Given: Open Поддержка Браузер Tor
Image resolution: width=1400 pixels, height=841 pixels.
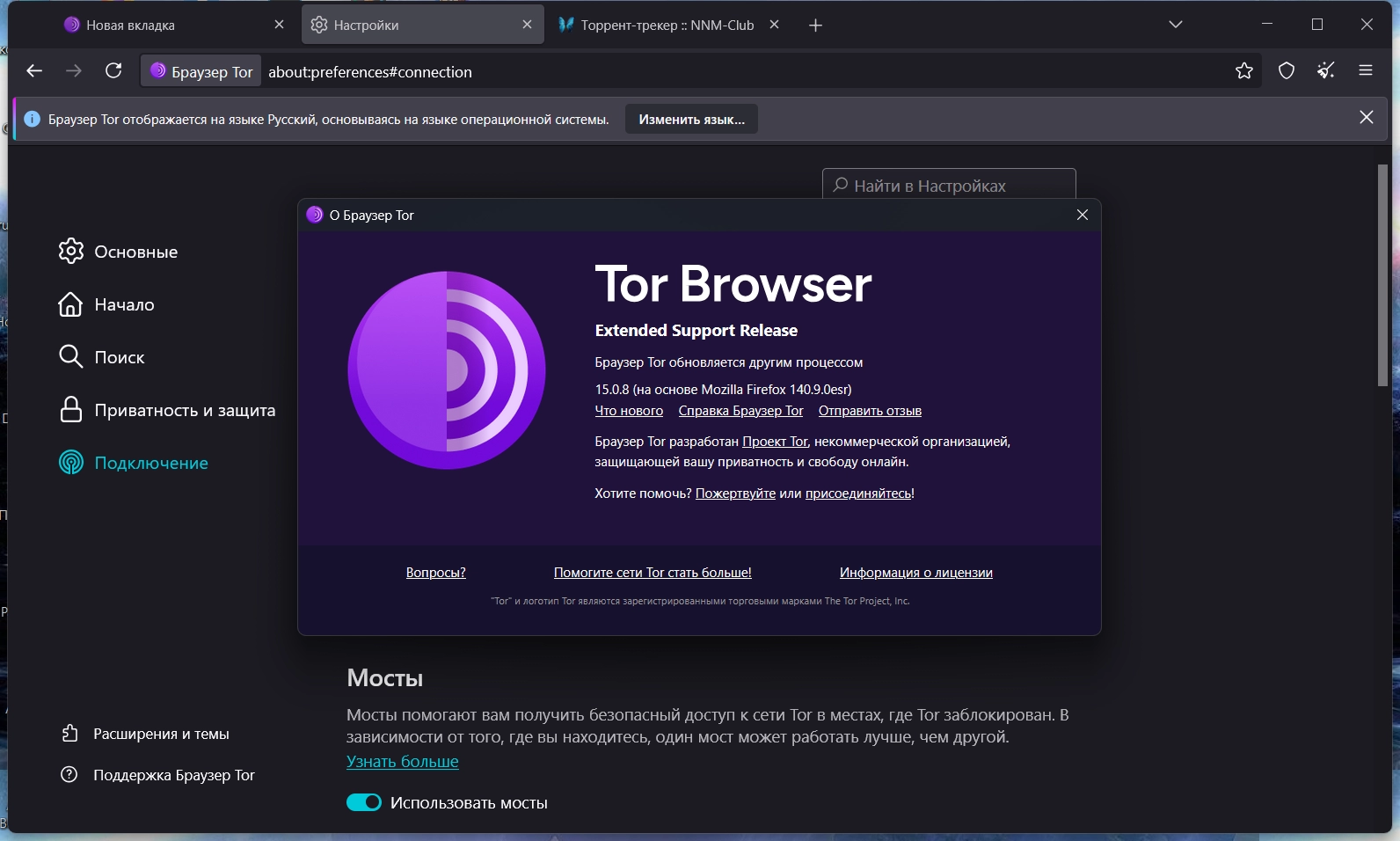Looking at the screenshot, I should 157,775.
